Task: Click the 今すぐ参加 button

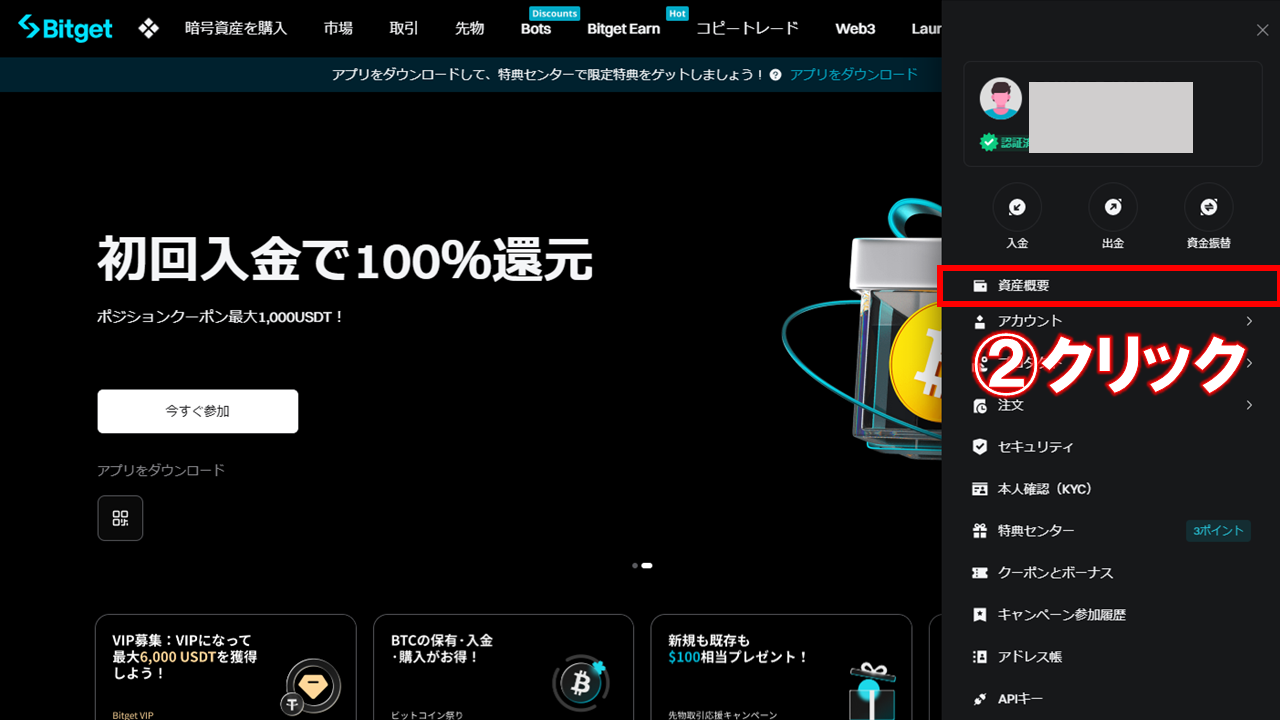Action: (197, 410)
